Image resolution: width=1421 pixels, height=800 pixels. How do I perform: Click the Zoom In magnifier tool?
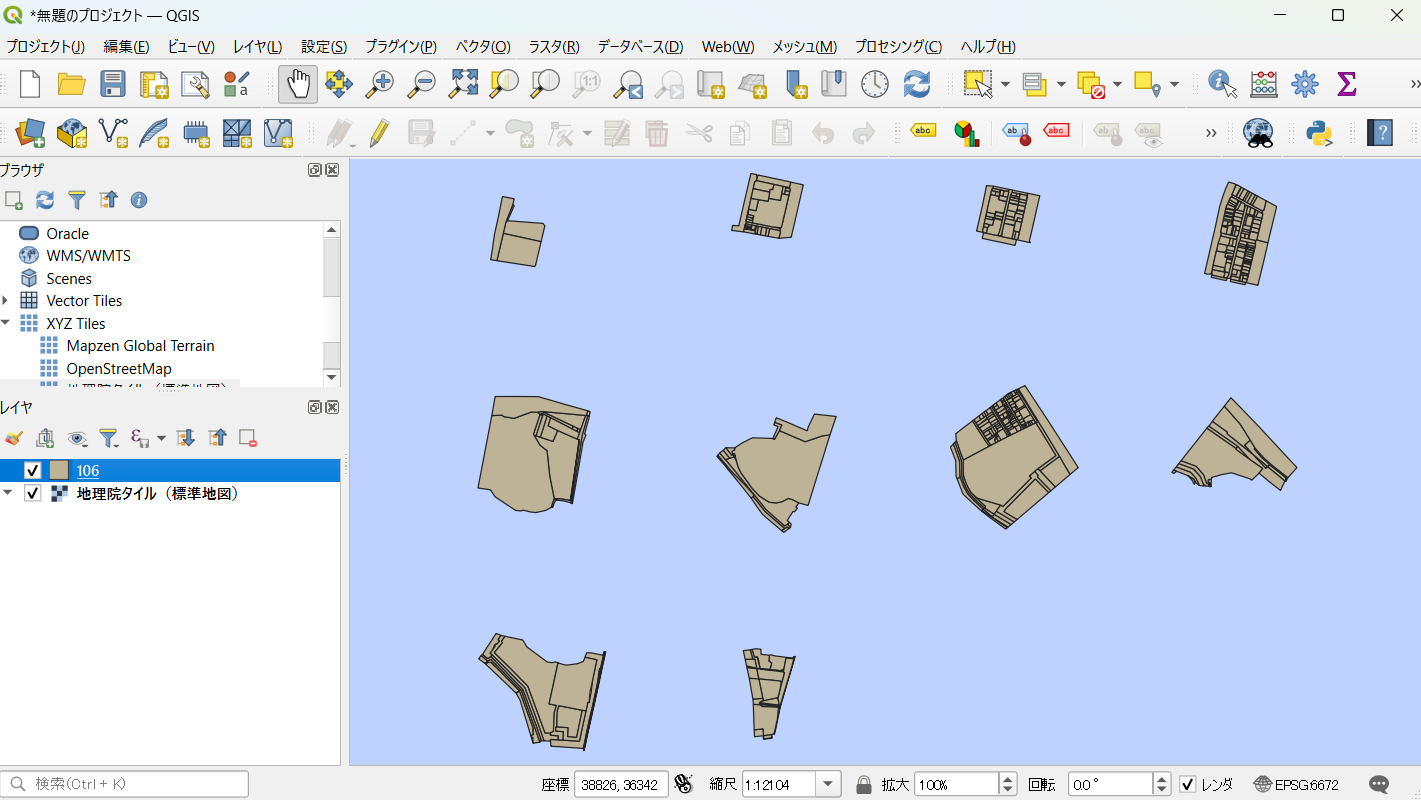(x=379, y=84)
